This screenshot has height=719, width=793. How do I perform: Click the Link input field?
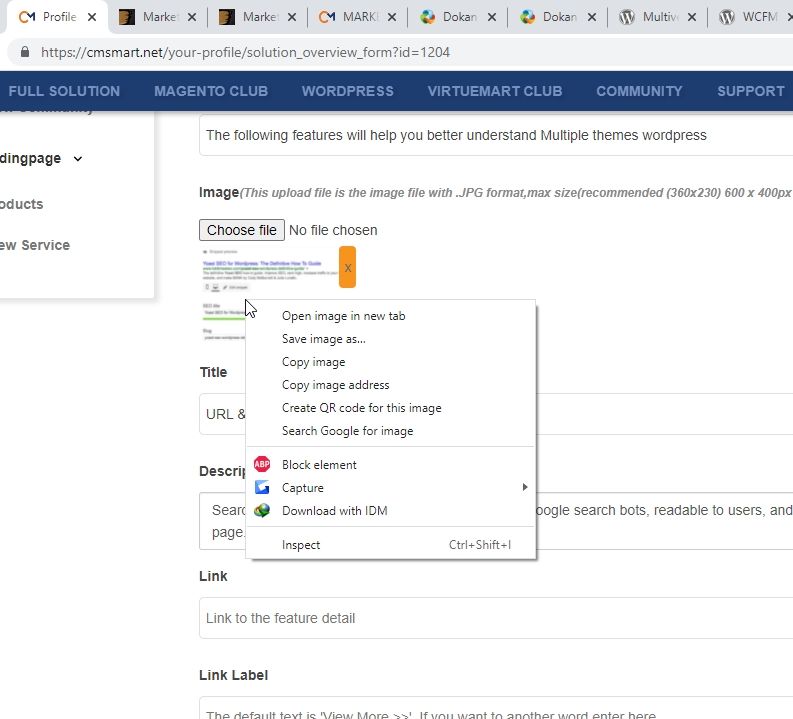pos(496,618)
